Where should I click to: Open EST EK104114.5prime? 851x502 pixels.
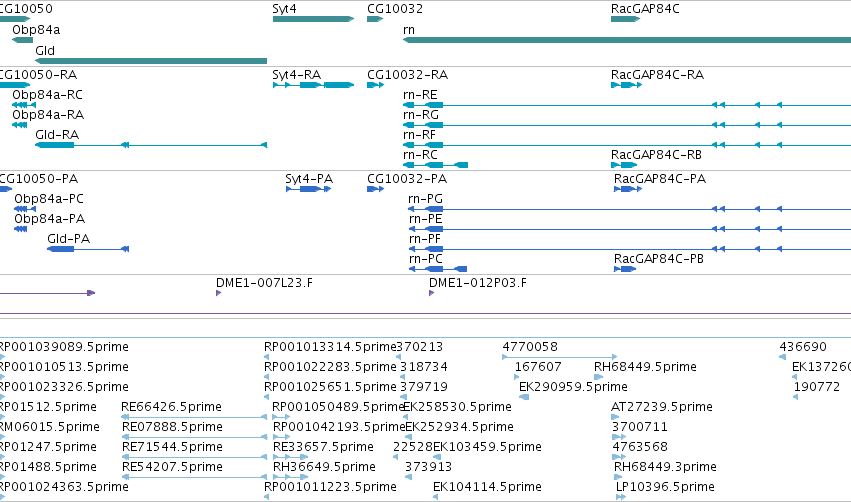(x=487, y=487)
